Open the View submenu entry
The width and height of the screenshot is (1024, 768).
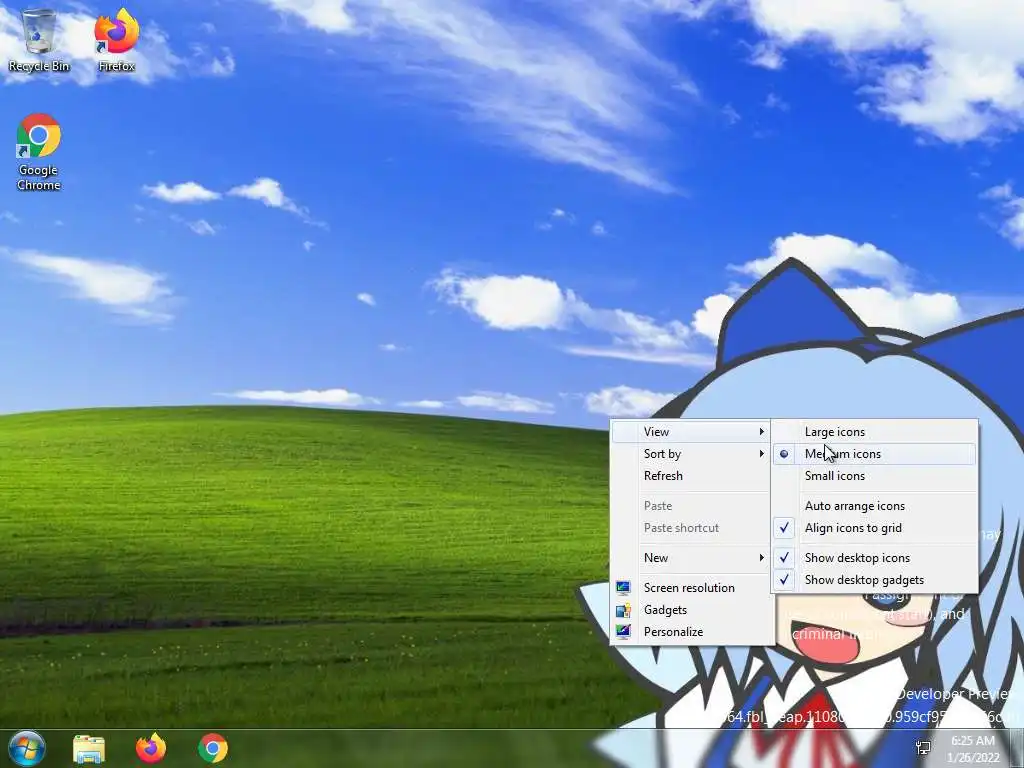690,432
